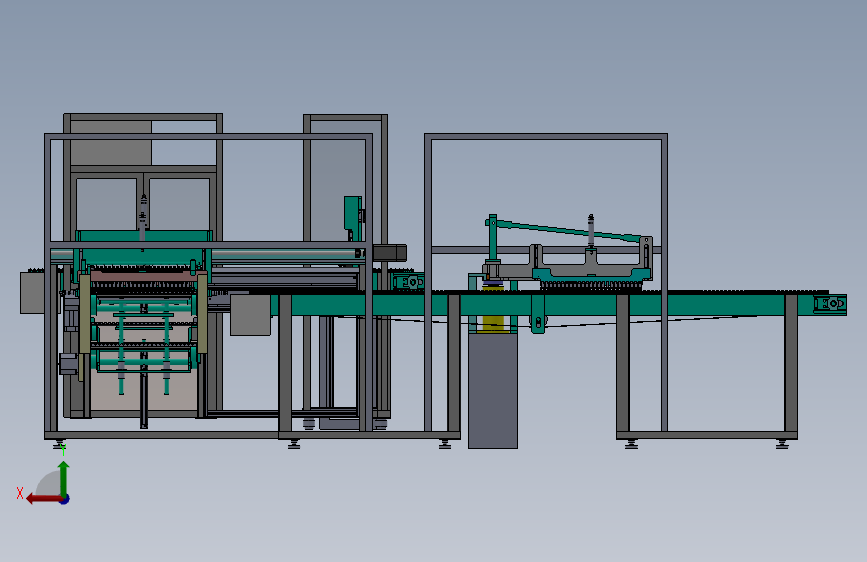The height and width of the screenshot is (562, 867).
Task: Select the red X label beside the triad
Action: (x=20, y=493)
